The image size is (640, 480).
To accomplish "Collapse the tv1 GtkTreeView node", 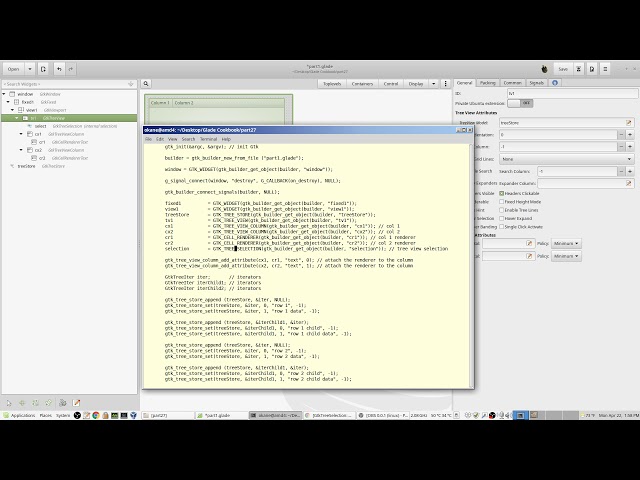I will 17,118.
